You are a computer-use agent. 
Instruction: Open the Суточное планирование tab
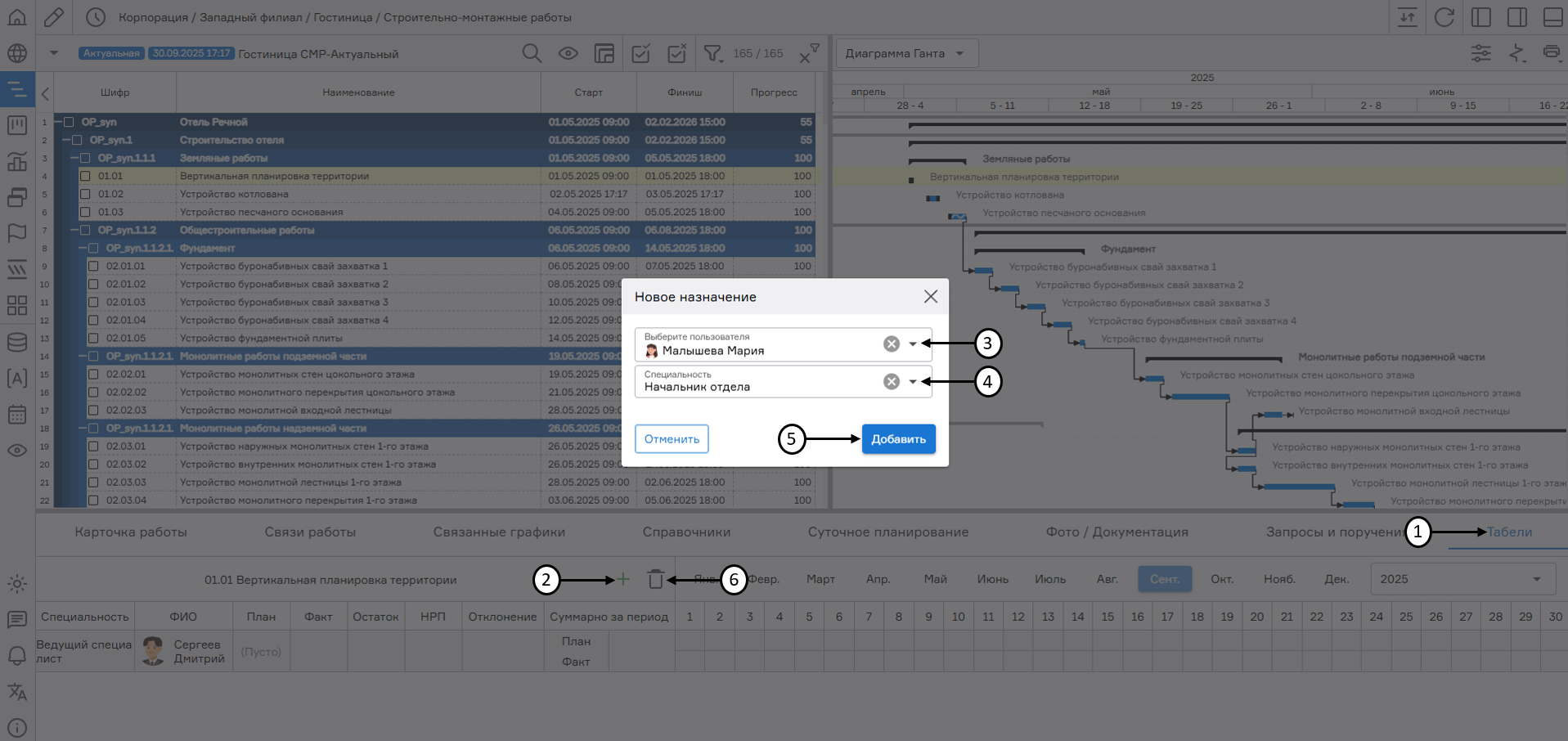[887, 532]
